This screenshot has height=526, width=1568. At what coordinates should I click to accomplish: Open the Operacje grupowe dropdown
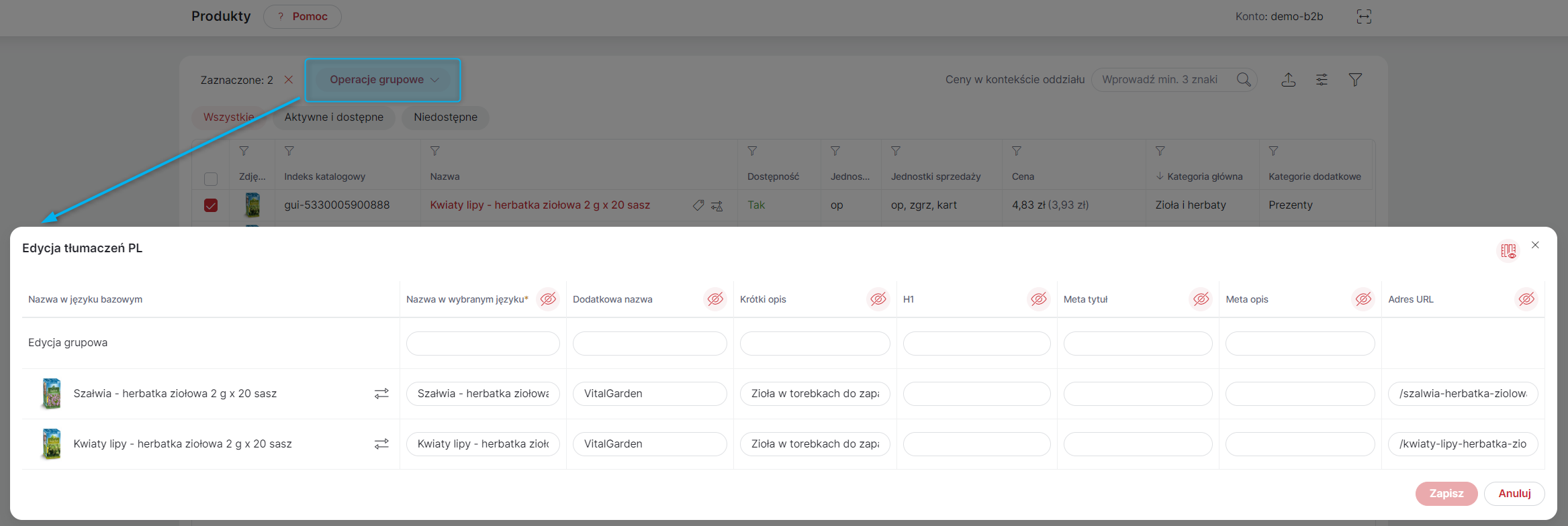pos(383,80)
